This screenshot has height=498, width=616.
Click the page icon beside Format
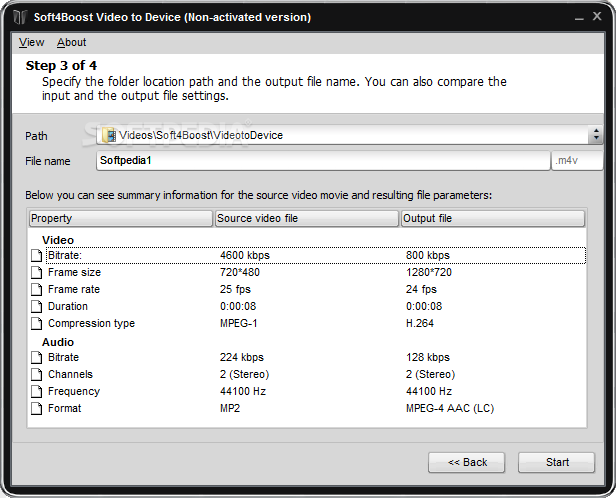point(37,408)
